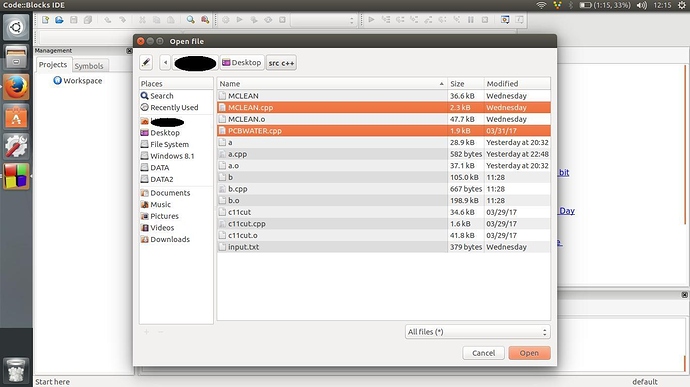This screenshot has width=690, height=387.
Task: Toggle the type-a-file-name pencil button
Action: (x=146, y=63)
